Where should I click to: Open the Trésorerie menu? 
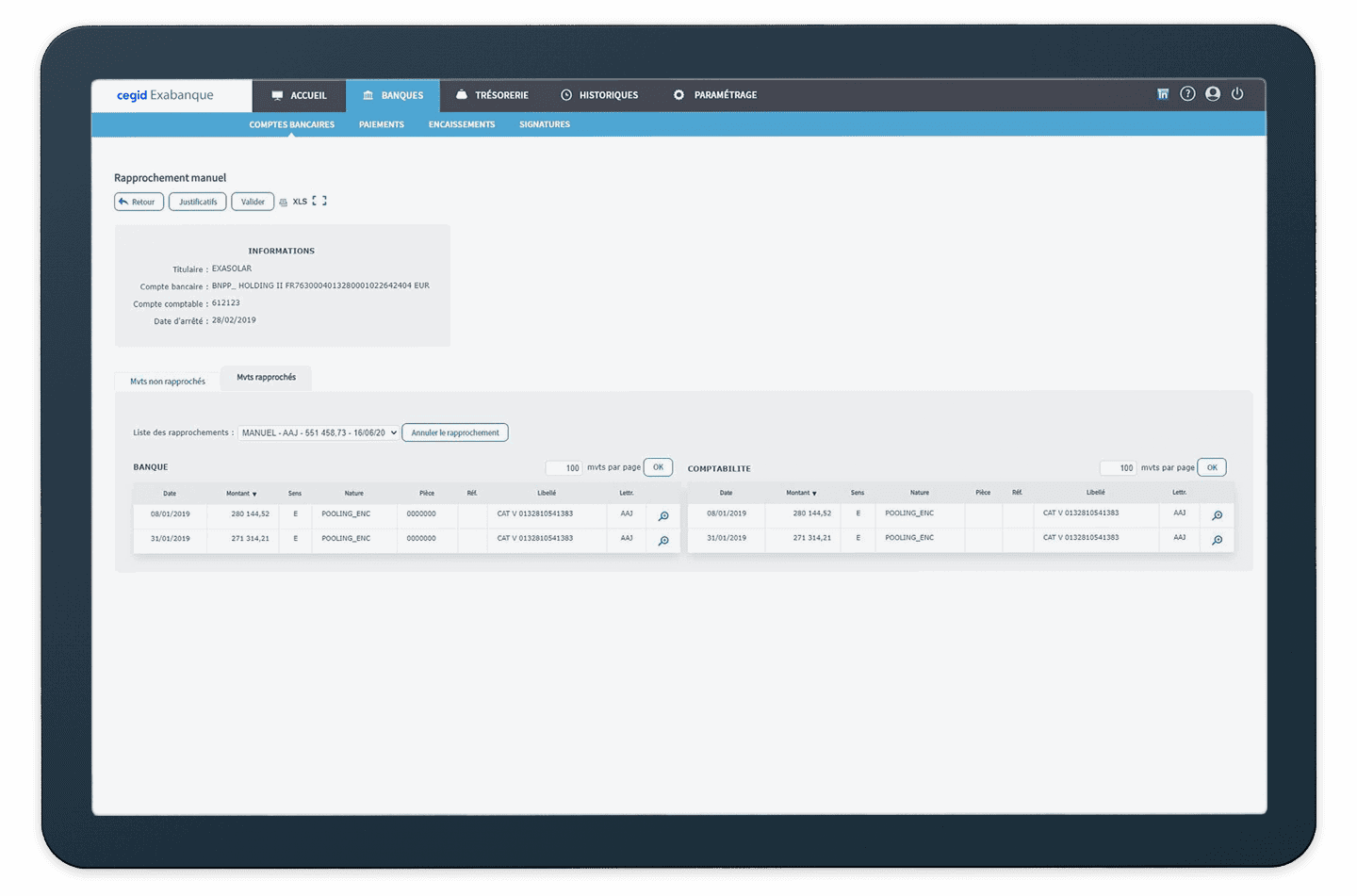[492, 95]
